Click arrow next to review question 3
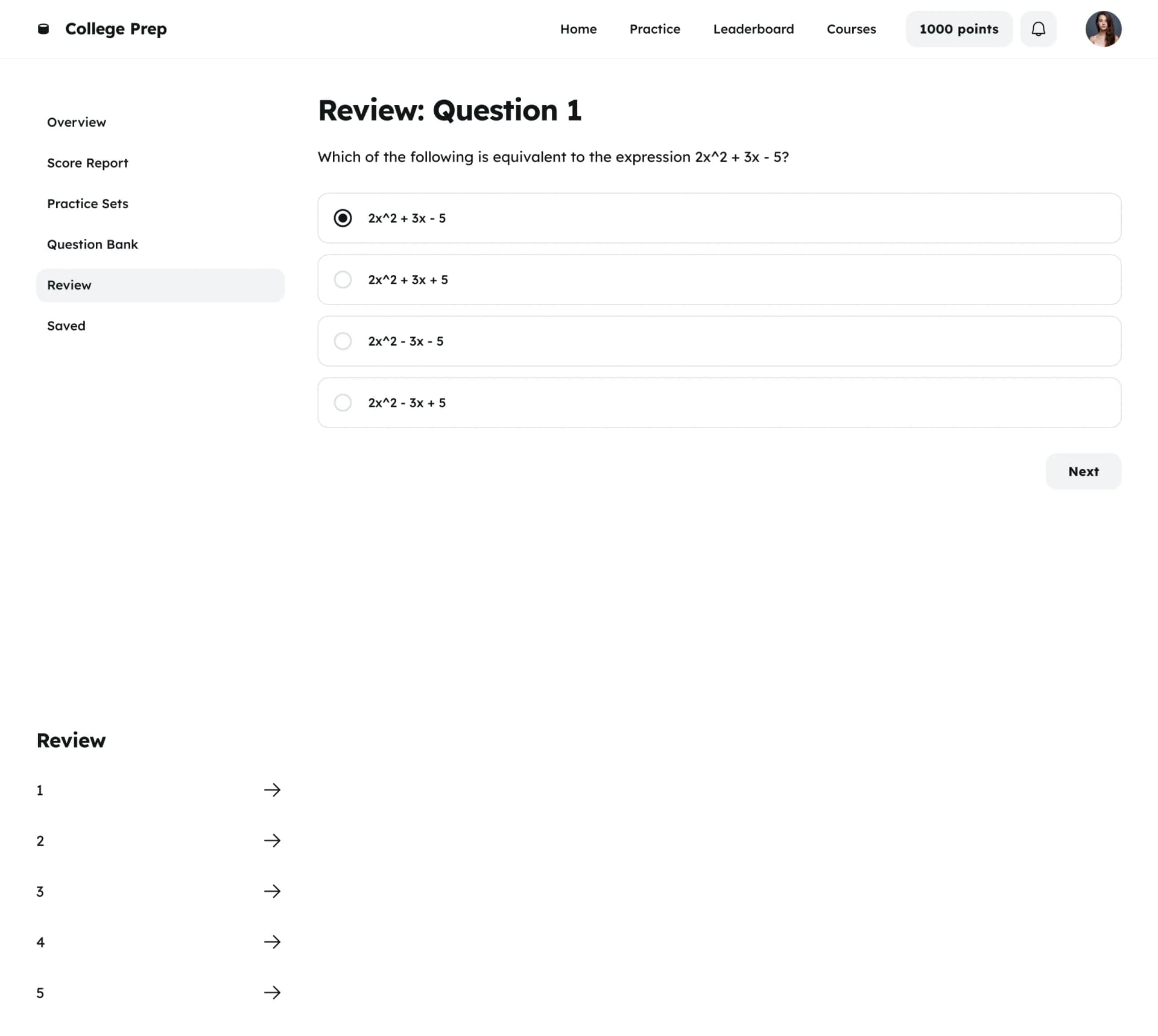Screen dimensions: 1158x1036 (x=272, y=891)
